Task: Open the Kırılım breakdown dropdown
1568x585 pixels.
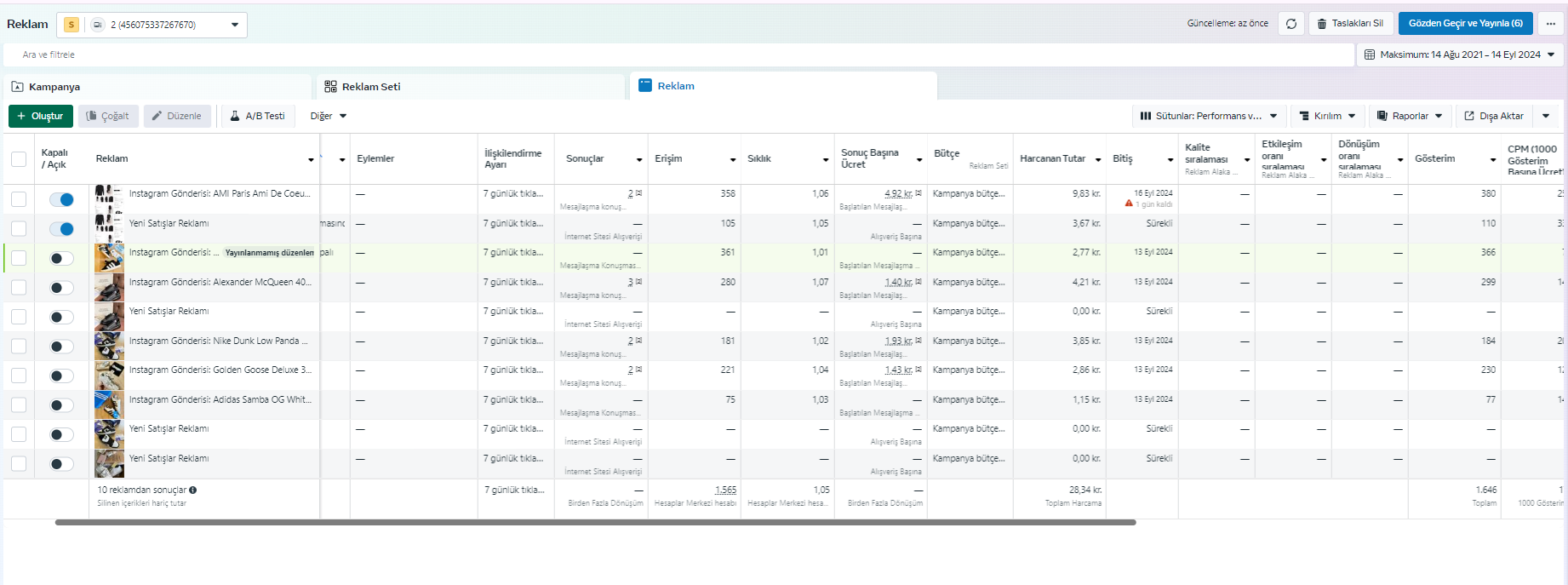Action: pyautogui.click(x=1327, y=116)
